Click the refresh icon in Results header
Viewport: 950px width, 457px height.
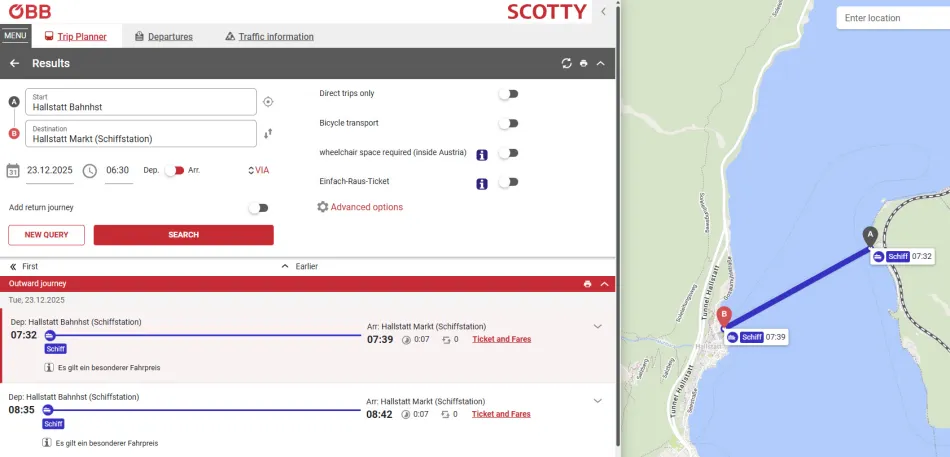[566, 63]
